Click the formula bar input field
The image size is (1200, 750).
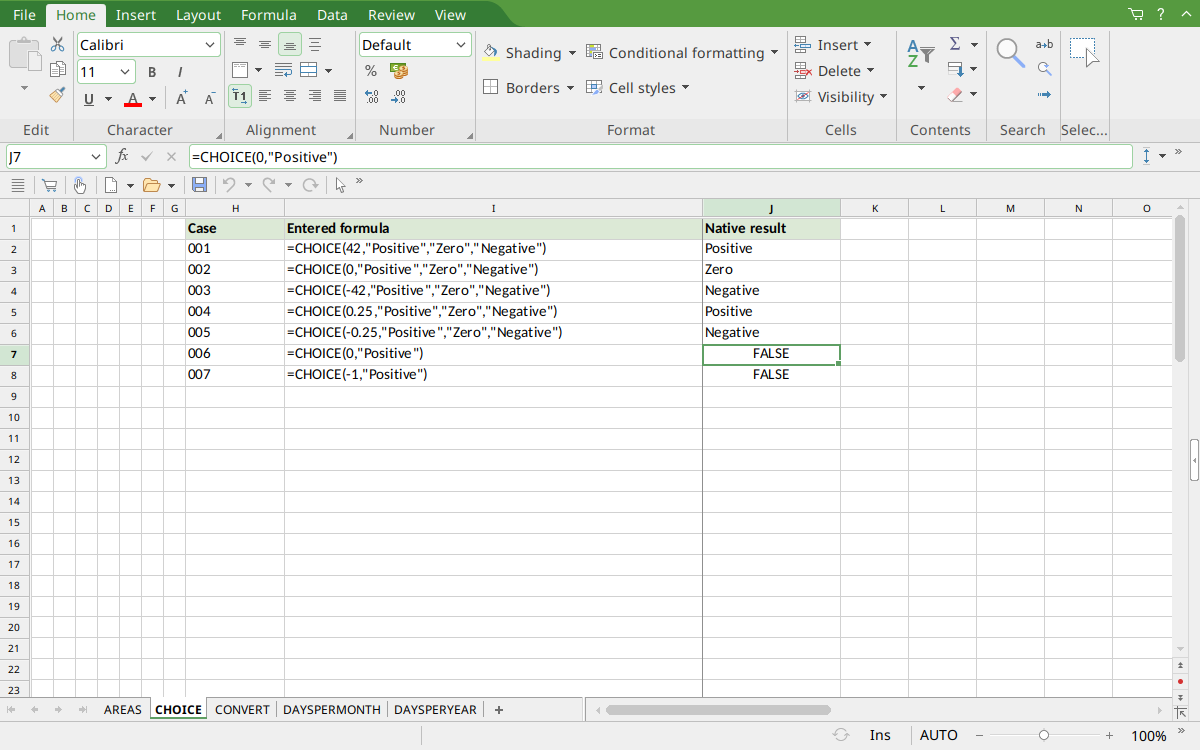click(x=660, y=157)
